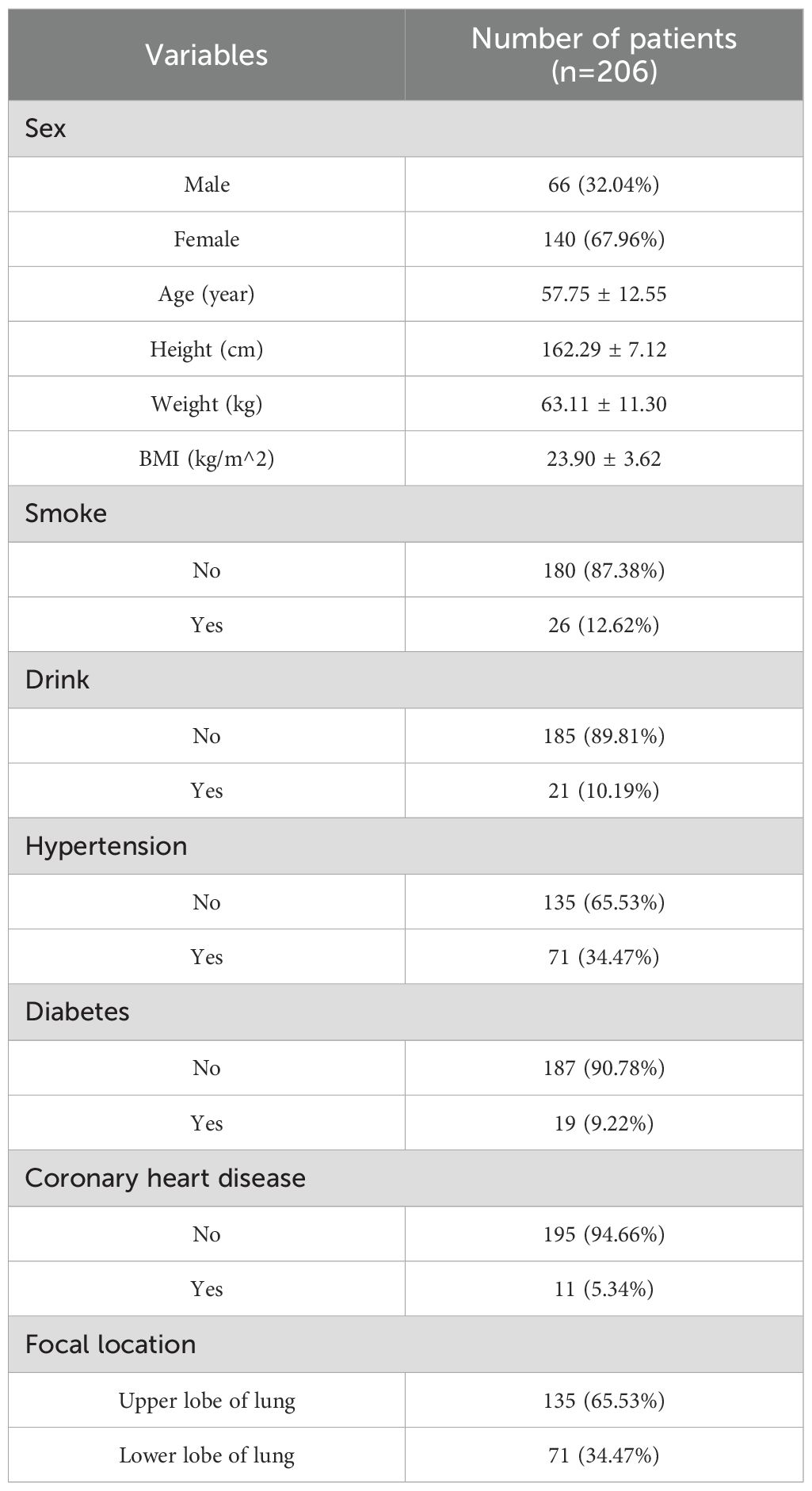Select the Sex section row

pyautogui.click(x=46, y=128)
